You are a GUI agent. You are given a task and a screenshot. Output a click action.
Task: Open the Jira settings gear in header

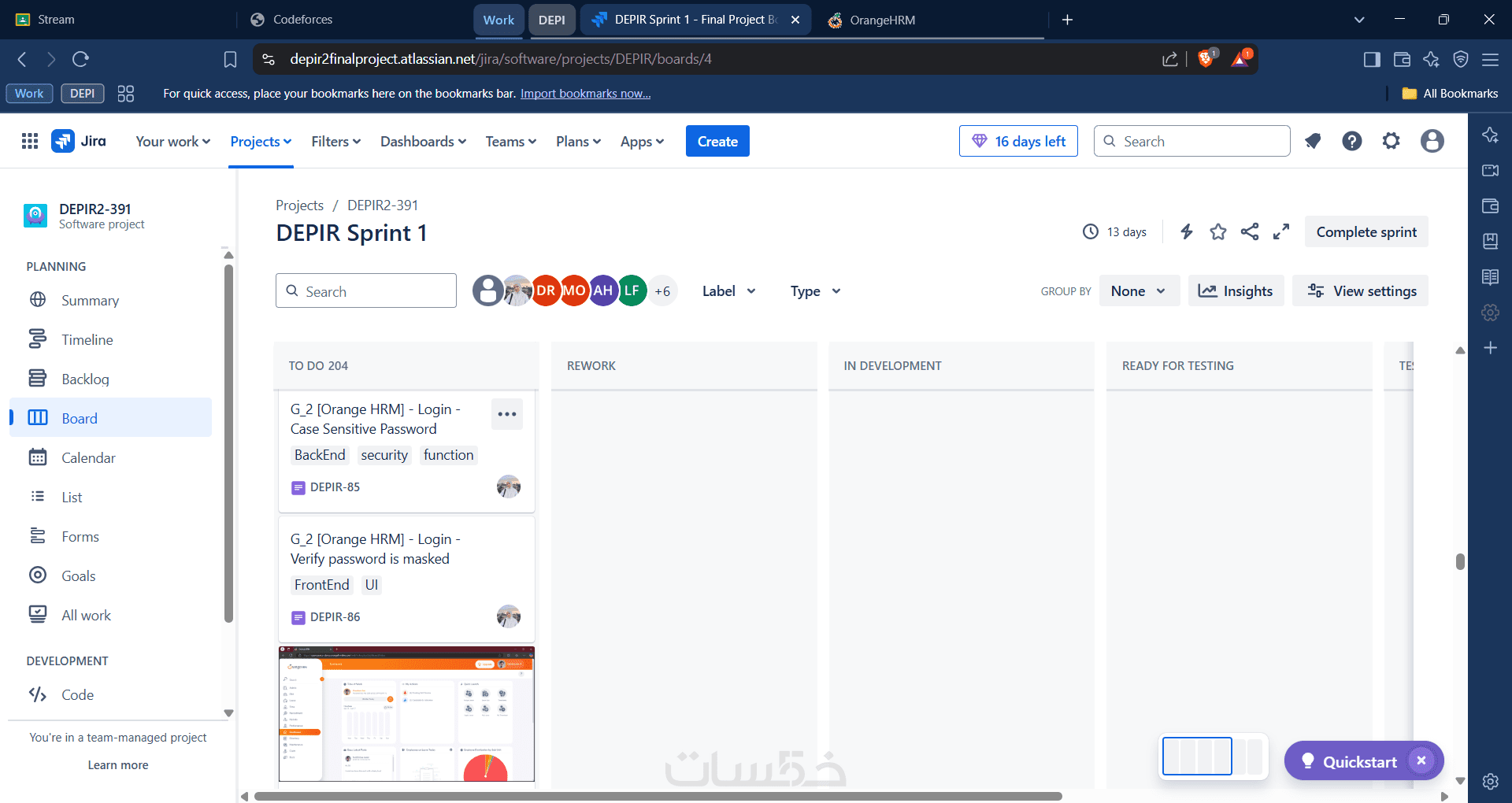[x=1392, y=141]
